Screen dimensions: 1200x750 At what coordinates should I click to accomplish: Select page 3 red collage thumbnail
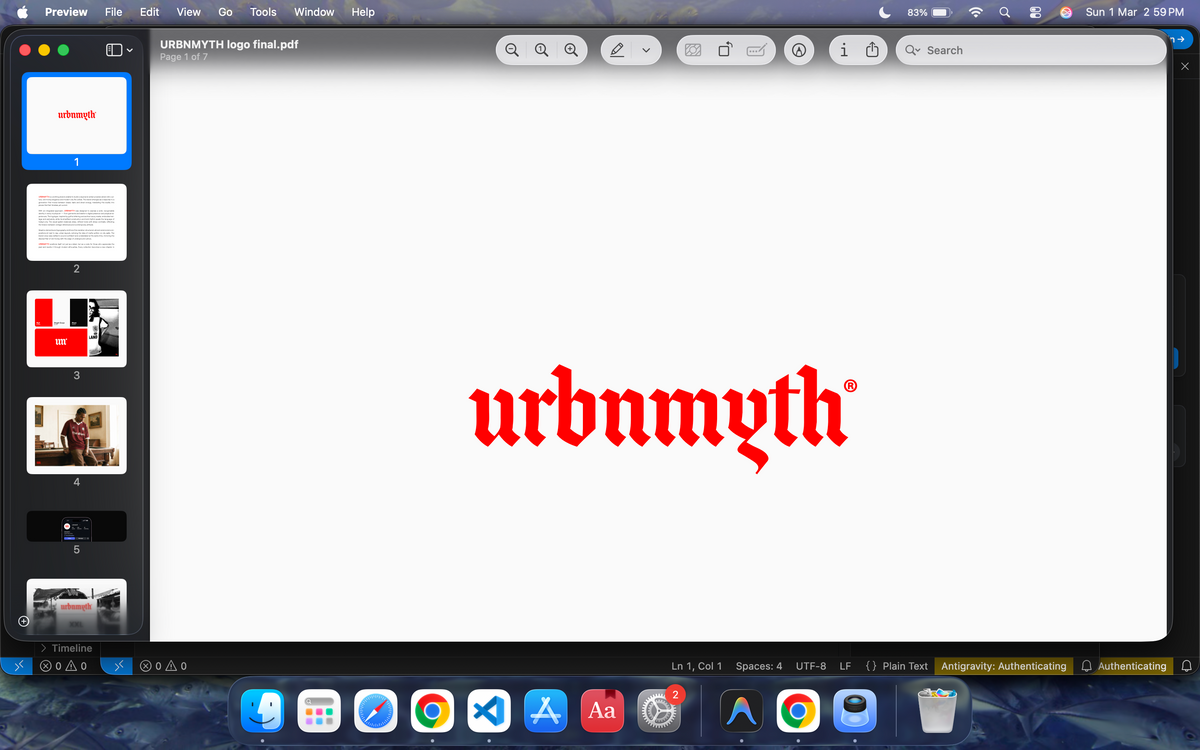77,329
